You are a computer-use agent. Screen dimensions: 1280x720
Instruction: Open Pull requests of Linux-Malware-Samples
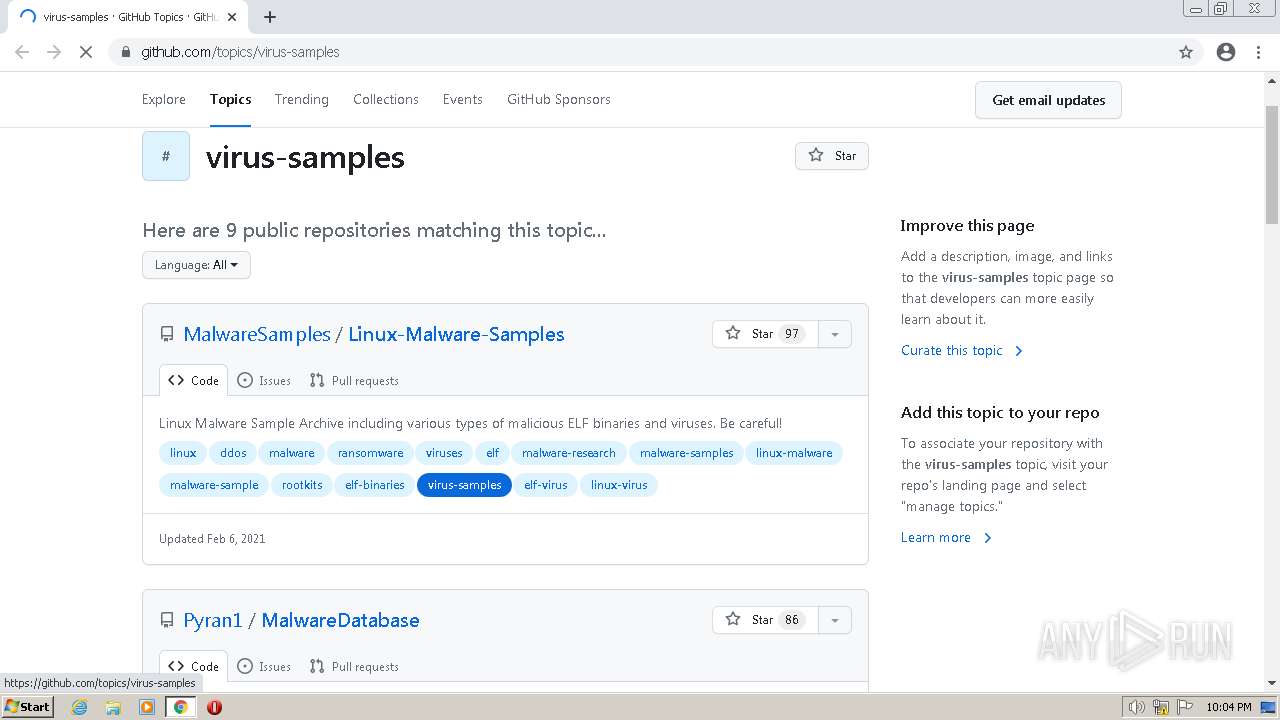tap(354, 380)
